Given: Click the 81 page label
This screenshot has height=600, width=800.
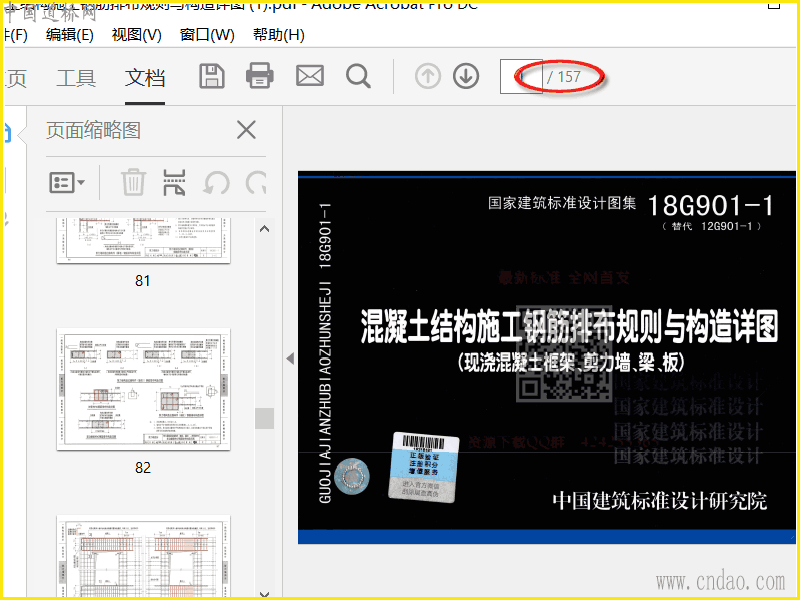Looking at the screenshot, I should point(143,281).
